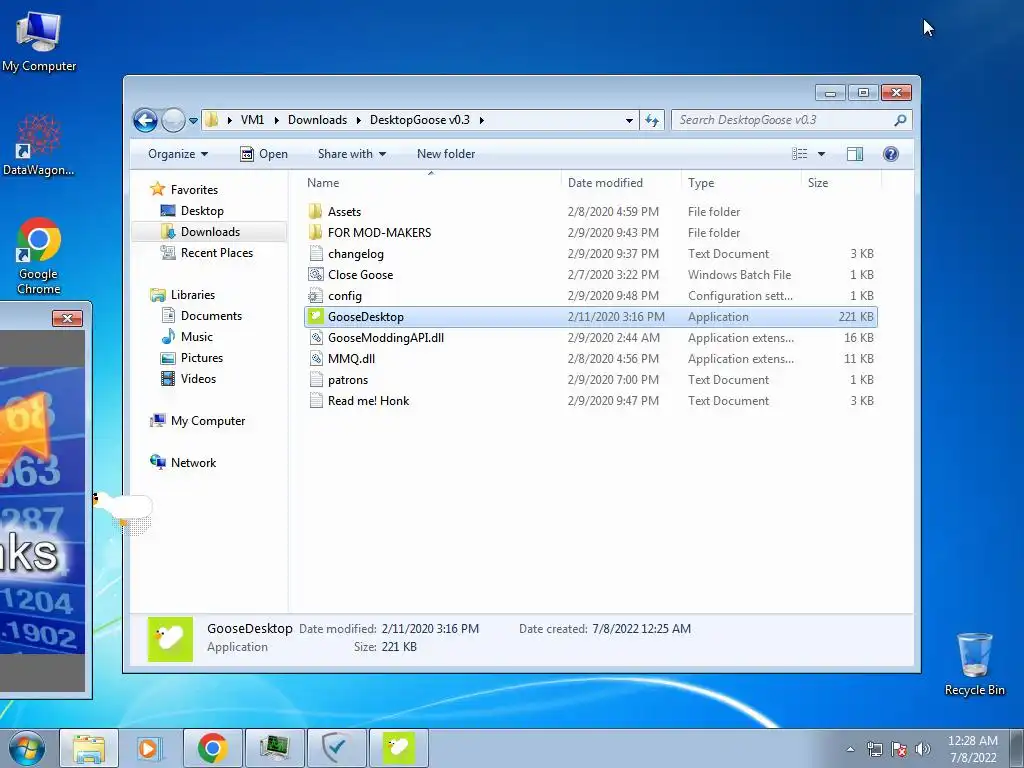Screen dimensions: 1024x768
Task: Select the patrons text file icon
Action: 316,379
